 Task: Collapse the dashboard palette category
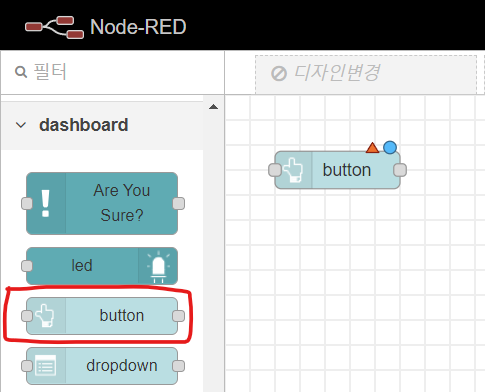point(21,125)
